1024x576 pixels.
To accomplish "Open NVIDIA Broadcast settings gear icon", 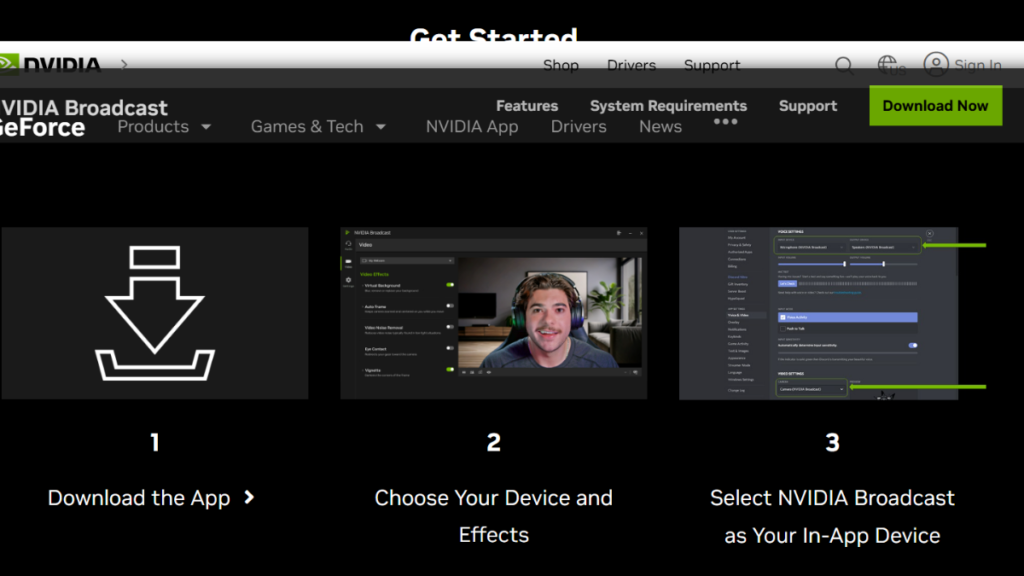I will 348,280.
